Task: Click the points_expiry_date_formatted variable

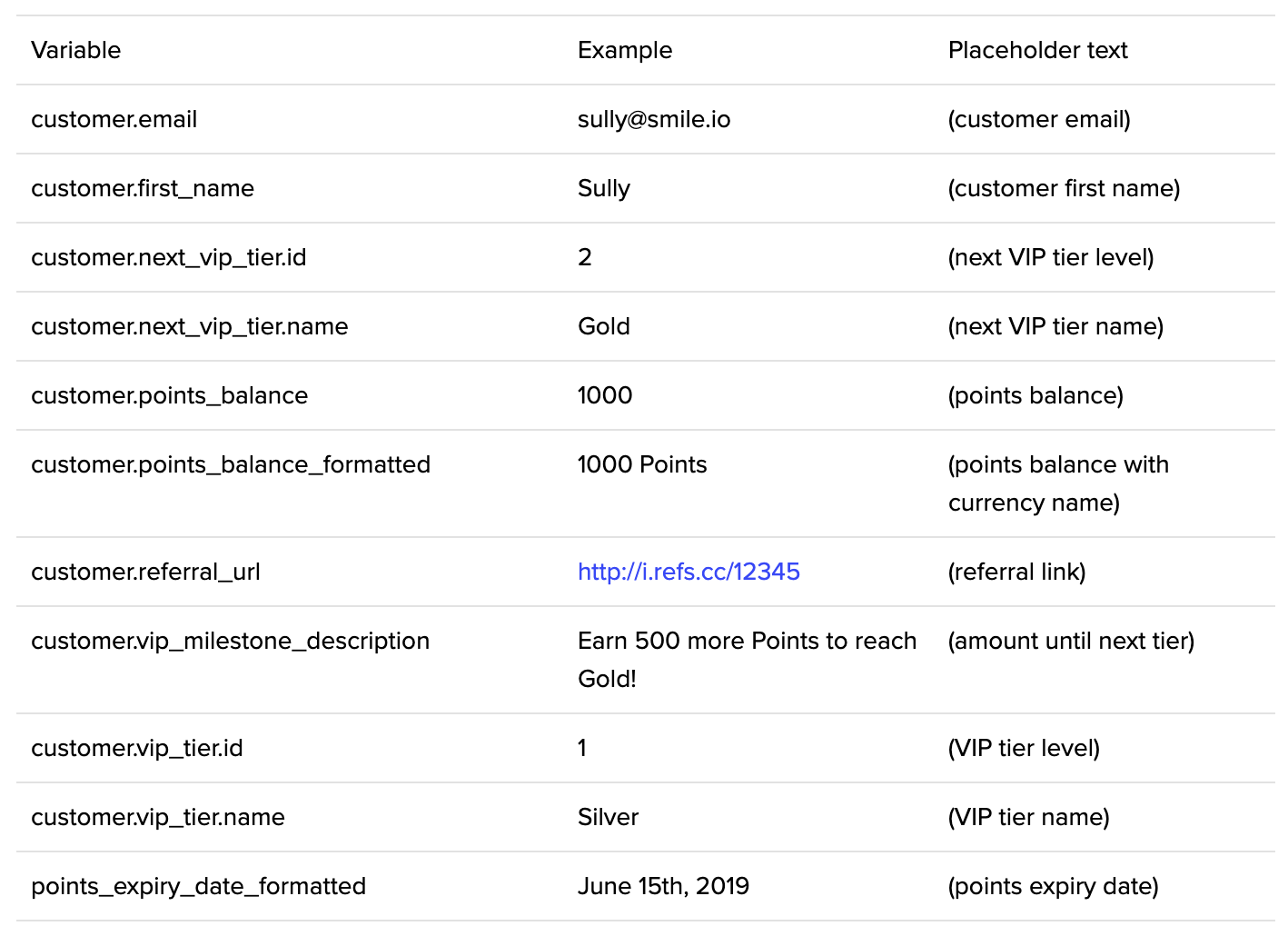Action: pyautogui.click(x=198, y=886)
